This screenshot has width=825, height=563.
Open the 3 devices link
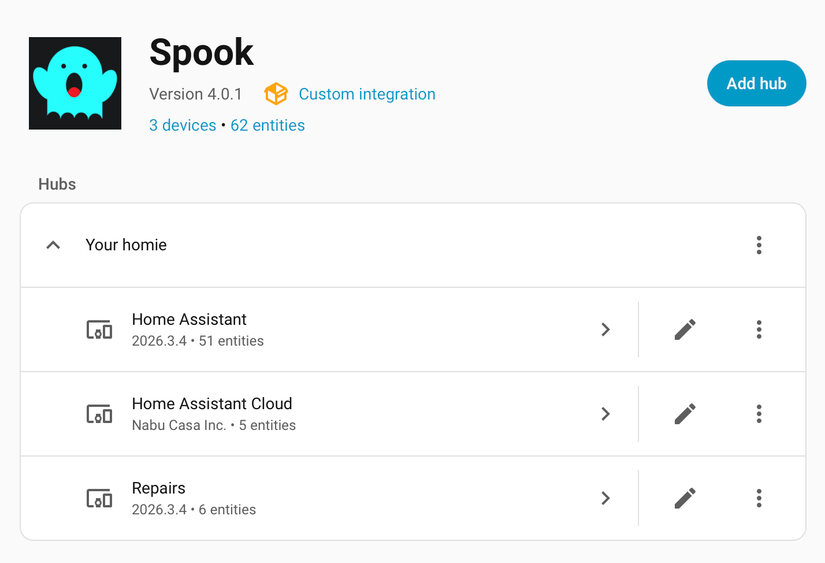point(183,125)
